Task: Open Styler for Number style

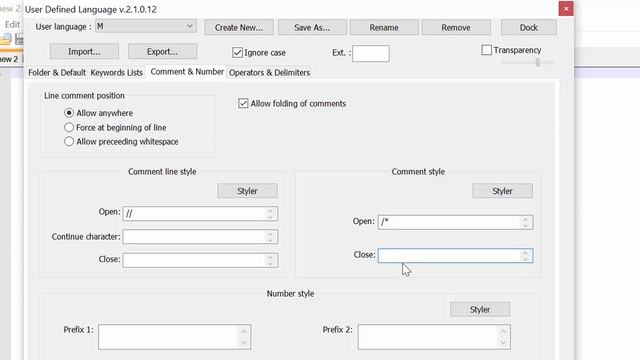Action: click(x=480, y=310)
